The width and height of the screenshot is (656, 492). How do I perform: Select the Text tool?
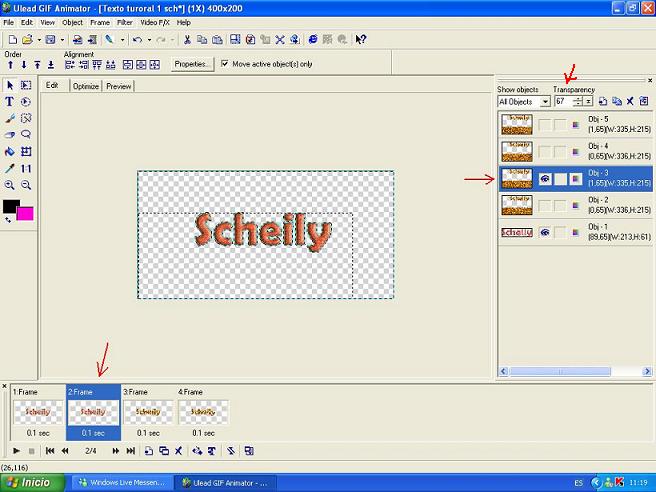(9, 102)
